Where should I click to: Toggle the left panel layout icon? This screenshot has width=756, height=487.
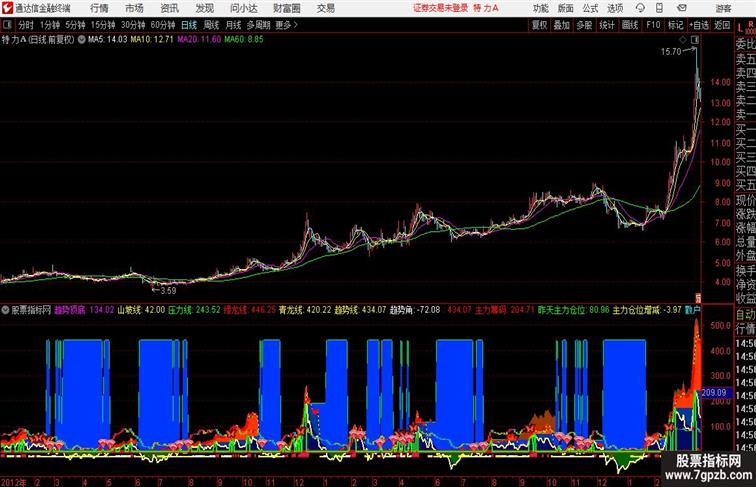pyautogui.click(x=7, y=25)
